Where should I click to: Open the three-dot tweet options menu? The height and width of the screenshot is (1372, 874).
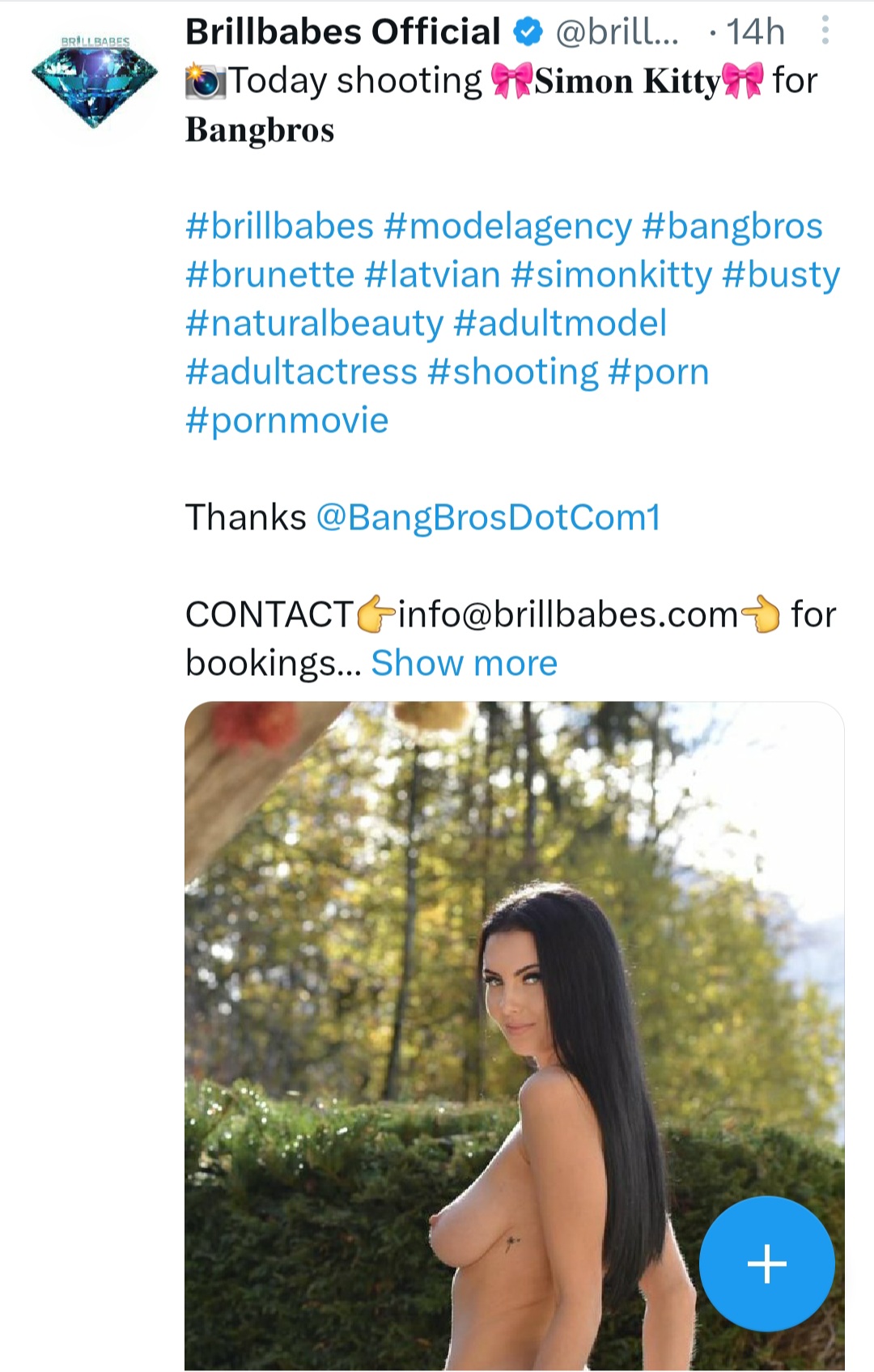click(825, 31)
